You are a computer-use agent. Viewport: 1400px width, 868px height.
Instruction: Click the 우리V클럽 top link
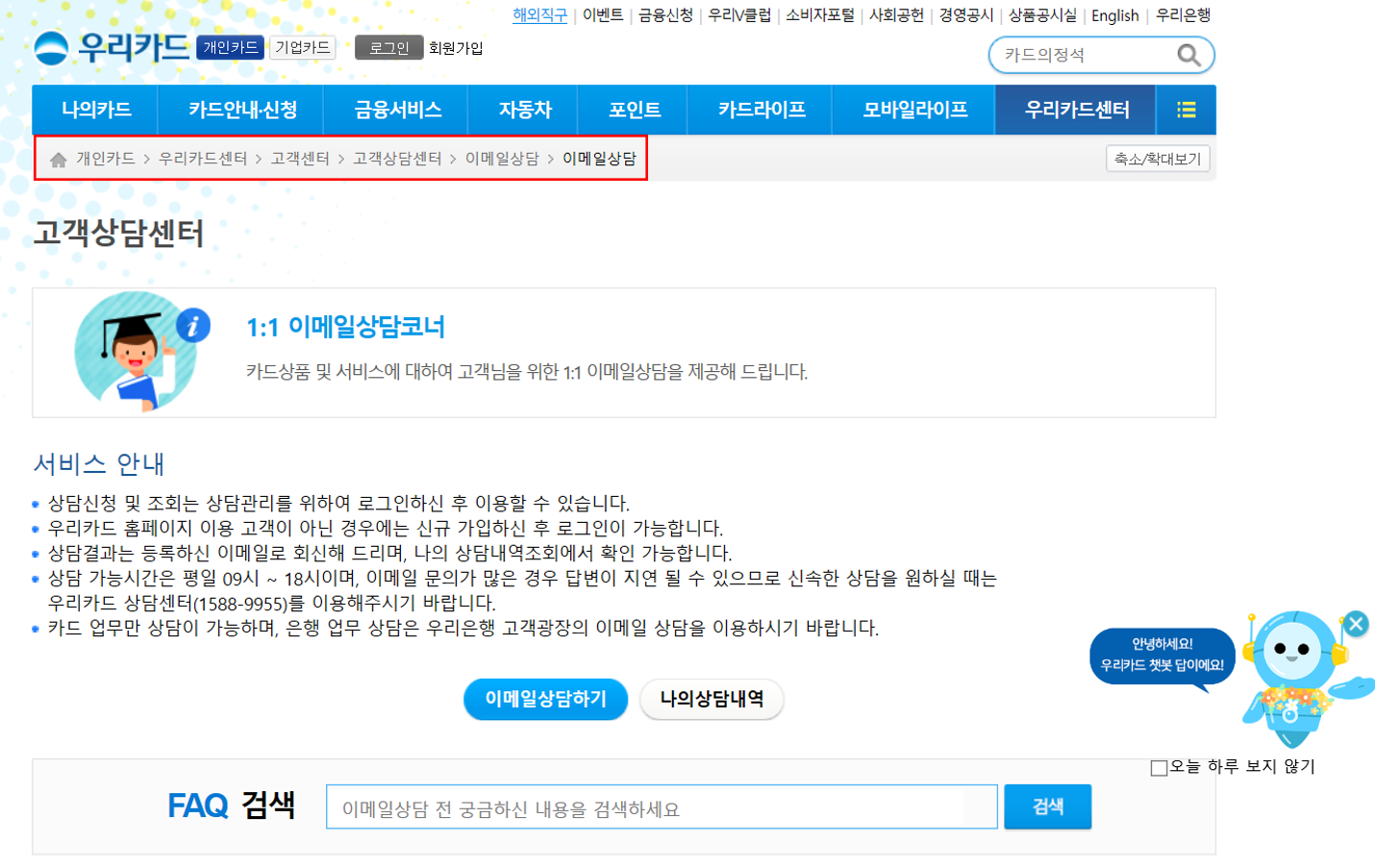click(739, 15)
